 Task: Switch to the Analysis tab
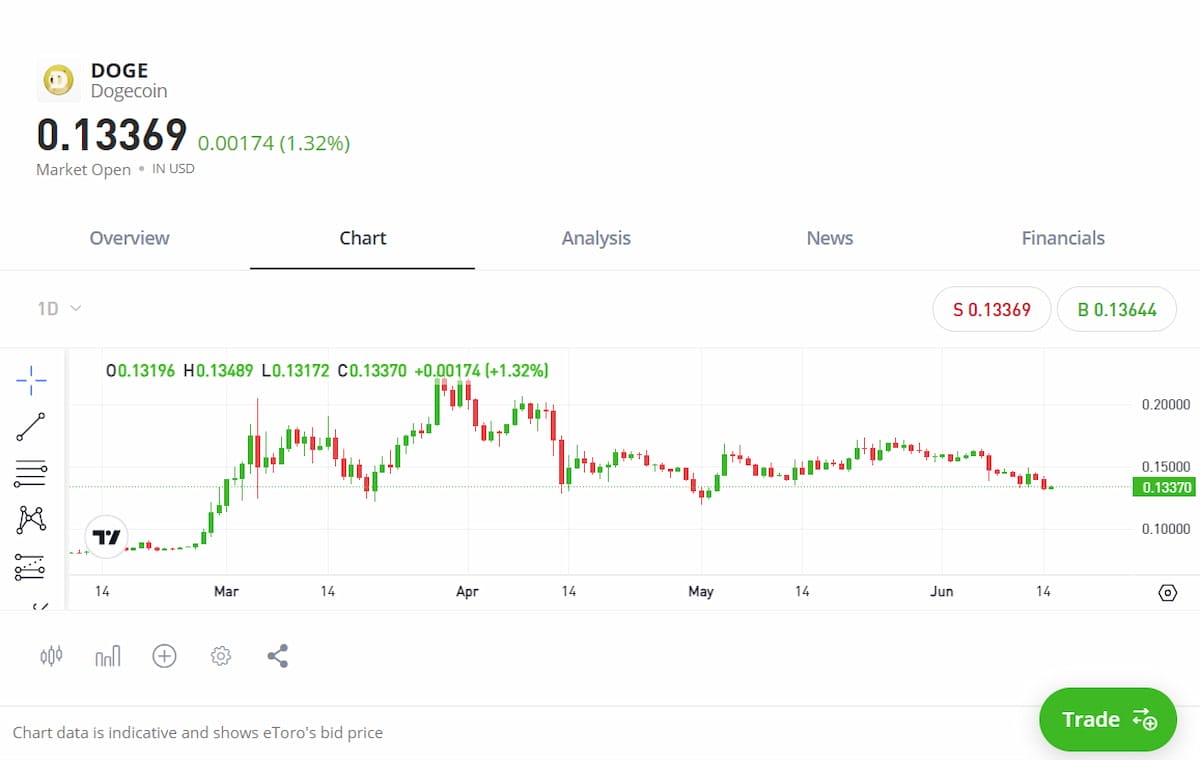[x=596, y=238]
